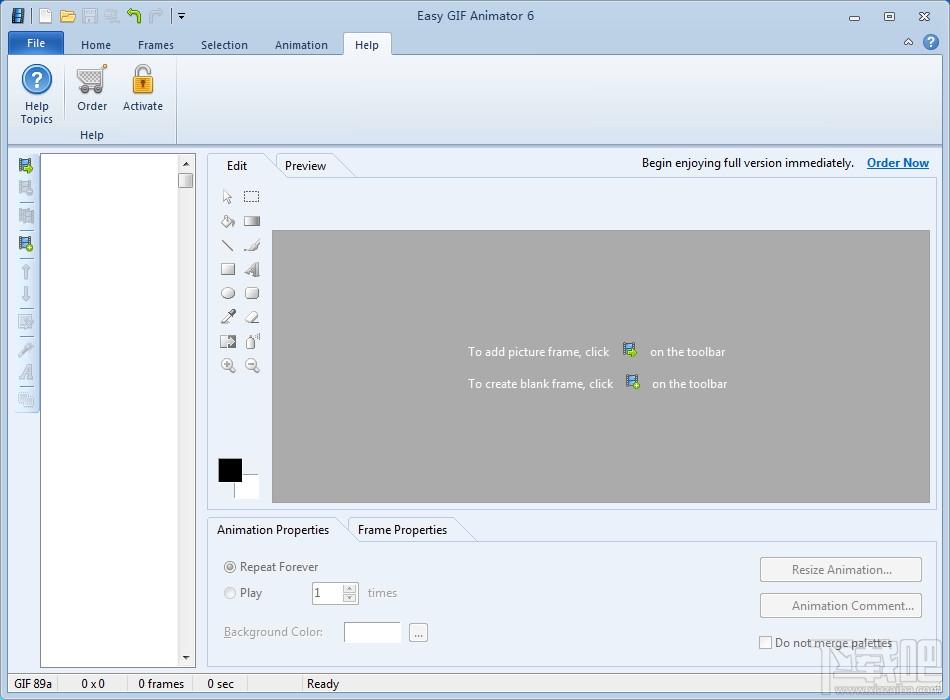Switch to the Frames ribbon tab
Screen dimensions: 950x700
(156, 45)
